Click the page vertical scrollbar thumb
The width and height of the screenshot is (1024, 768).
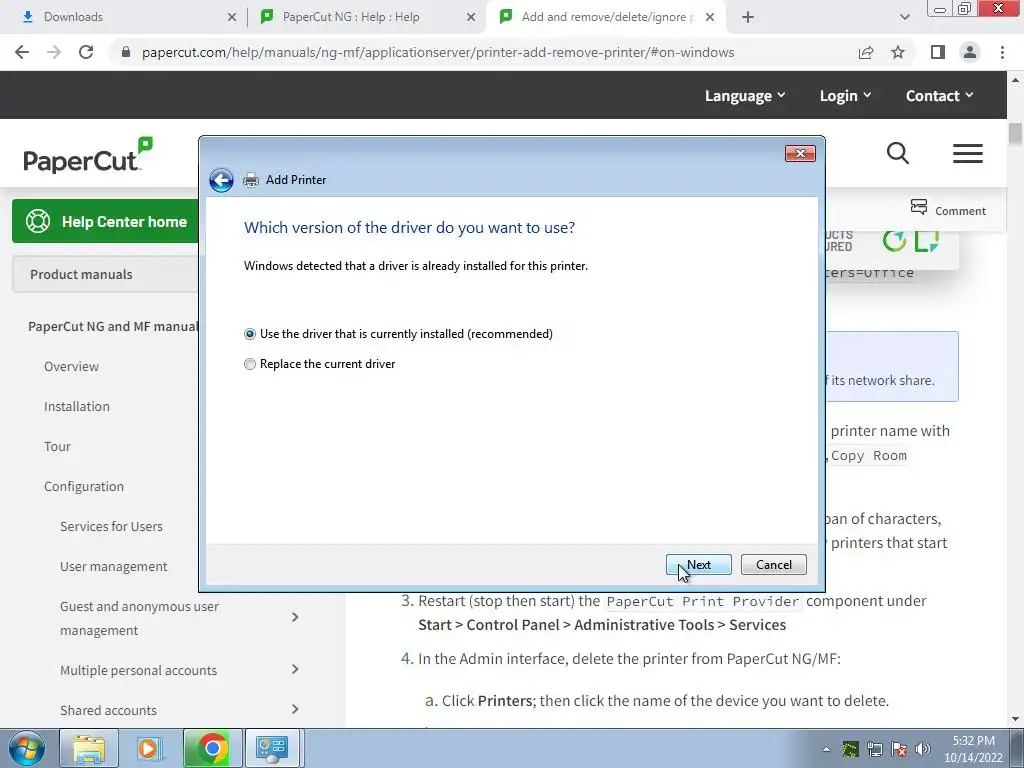[1016, 134]
